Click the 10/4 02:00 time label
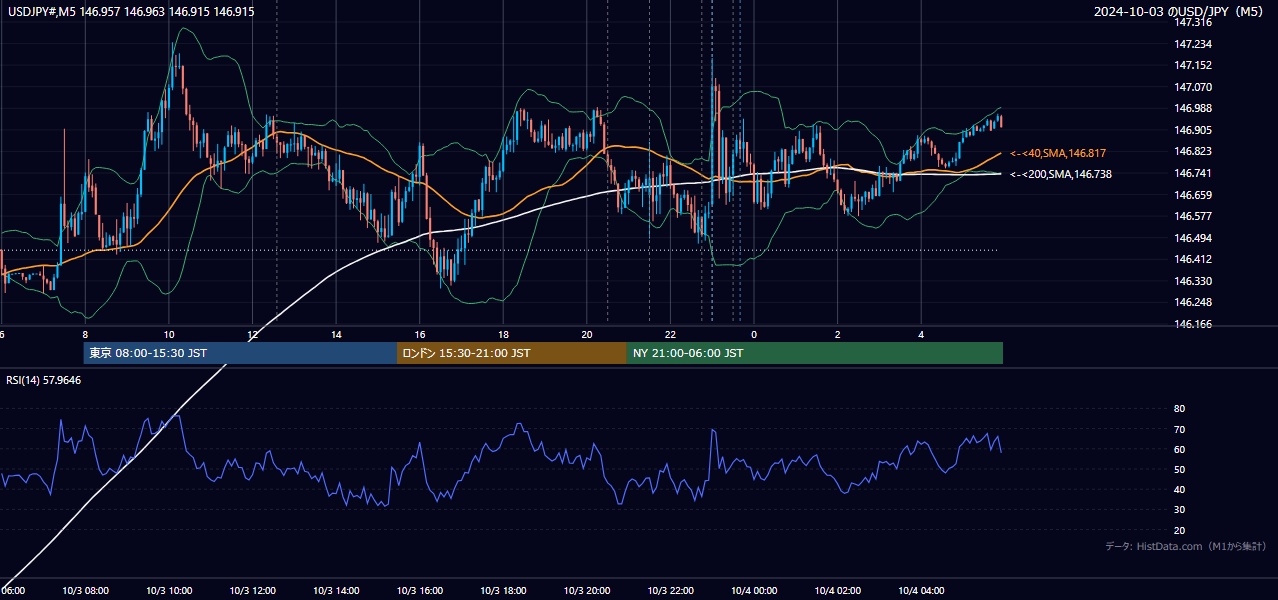 (x=837, y=591)
